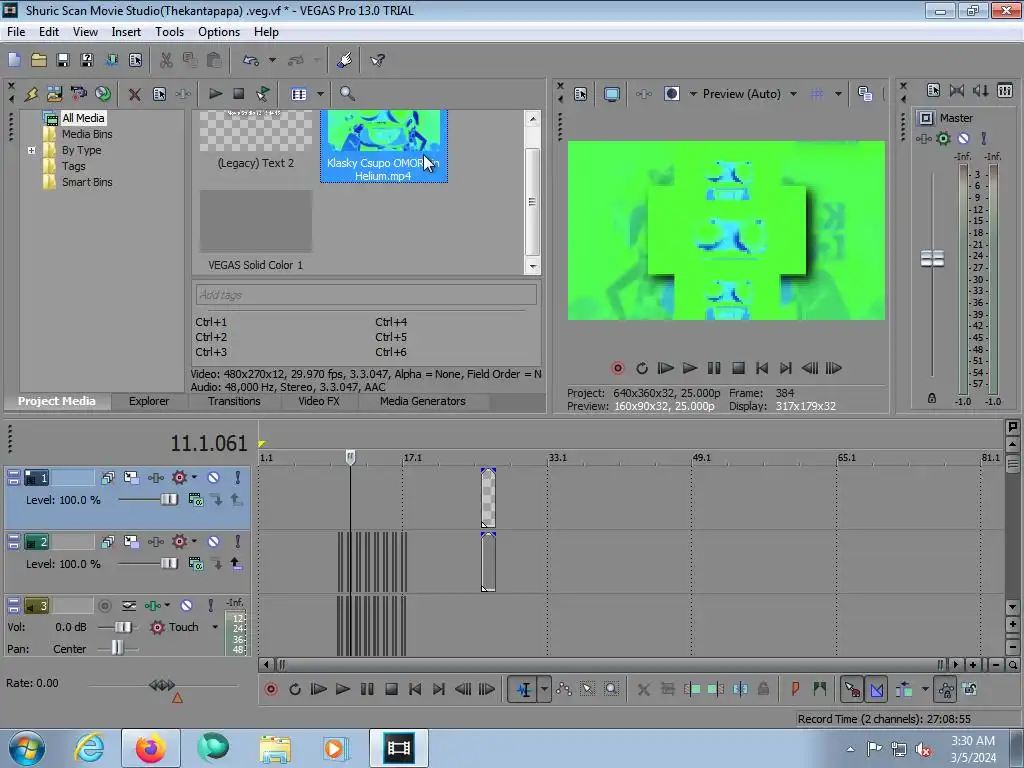Copy snapshot to clipboard in preview toolbar
1024x768 pixels.
(x=865, y=94)
